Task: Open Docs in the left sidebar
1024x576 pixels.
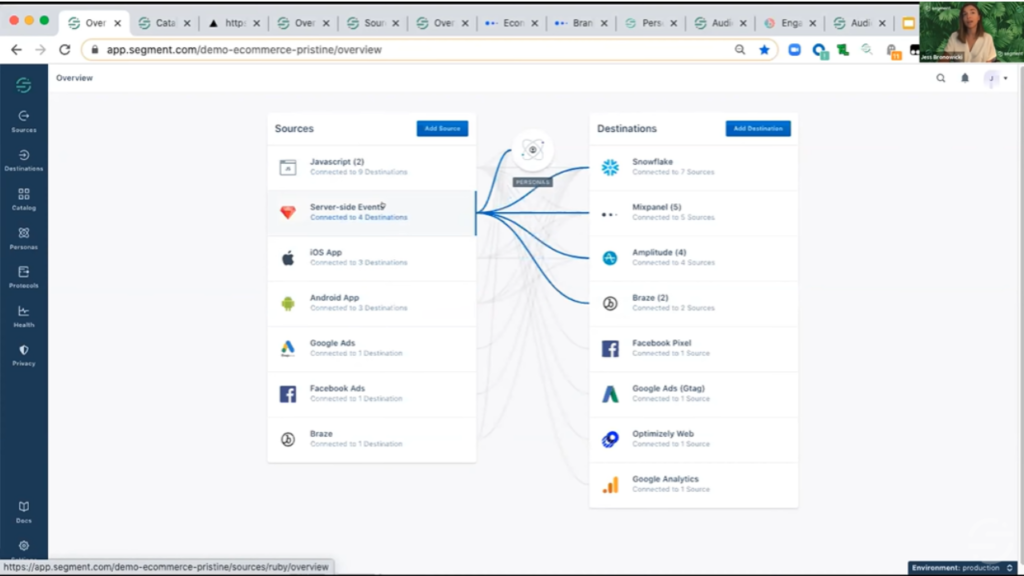Action: point(24,512)
